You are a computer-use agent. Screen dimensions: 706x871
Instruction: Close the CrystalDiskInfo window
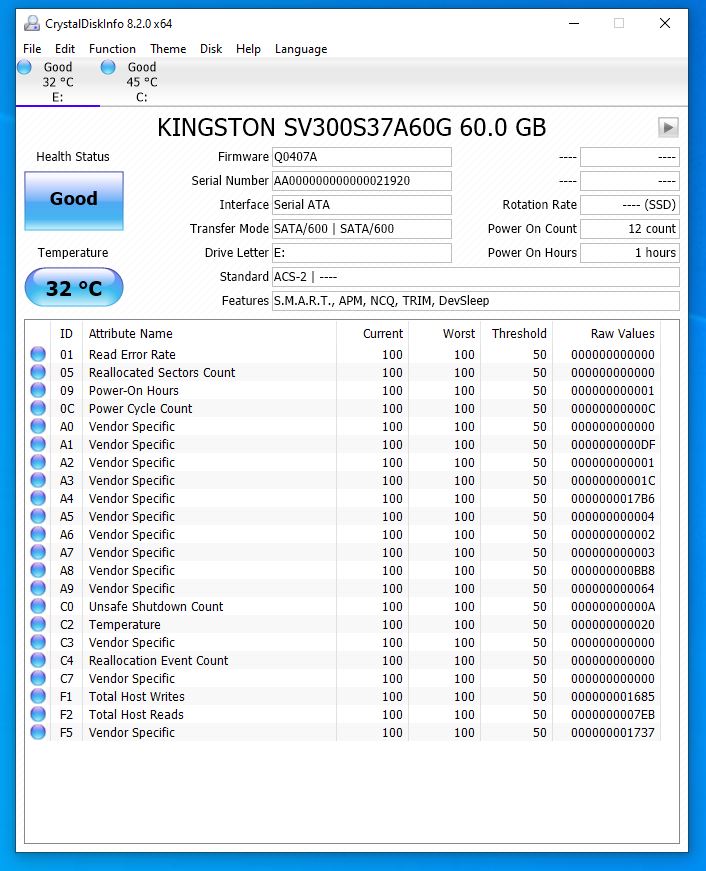(665, 23)
